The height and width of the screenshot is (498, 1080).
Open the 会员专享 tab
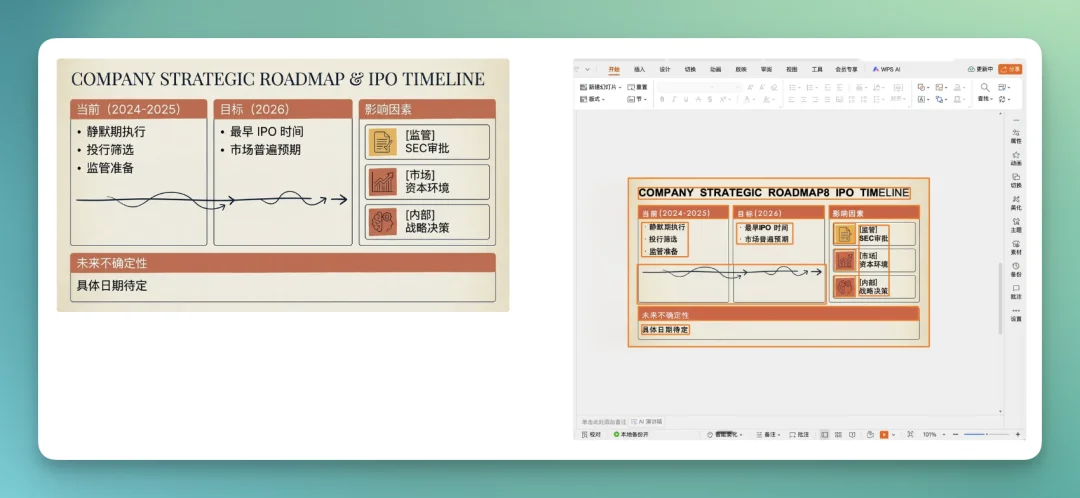[847, 70]
